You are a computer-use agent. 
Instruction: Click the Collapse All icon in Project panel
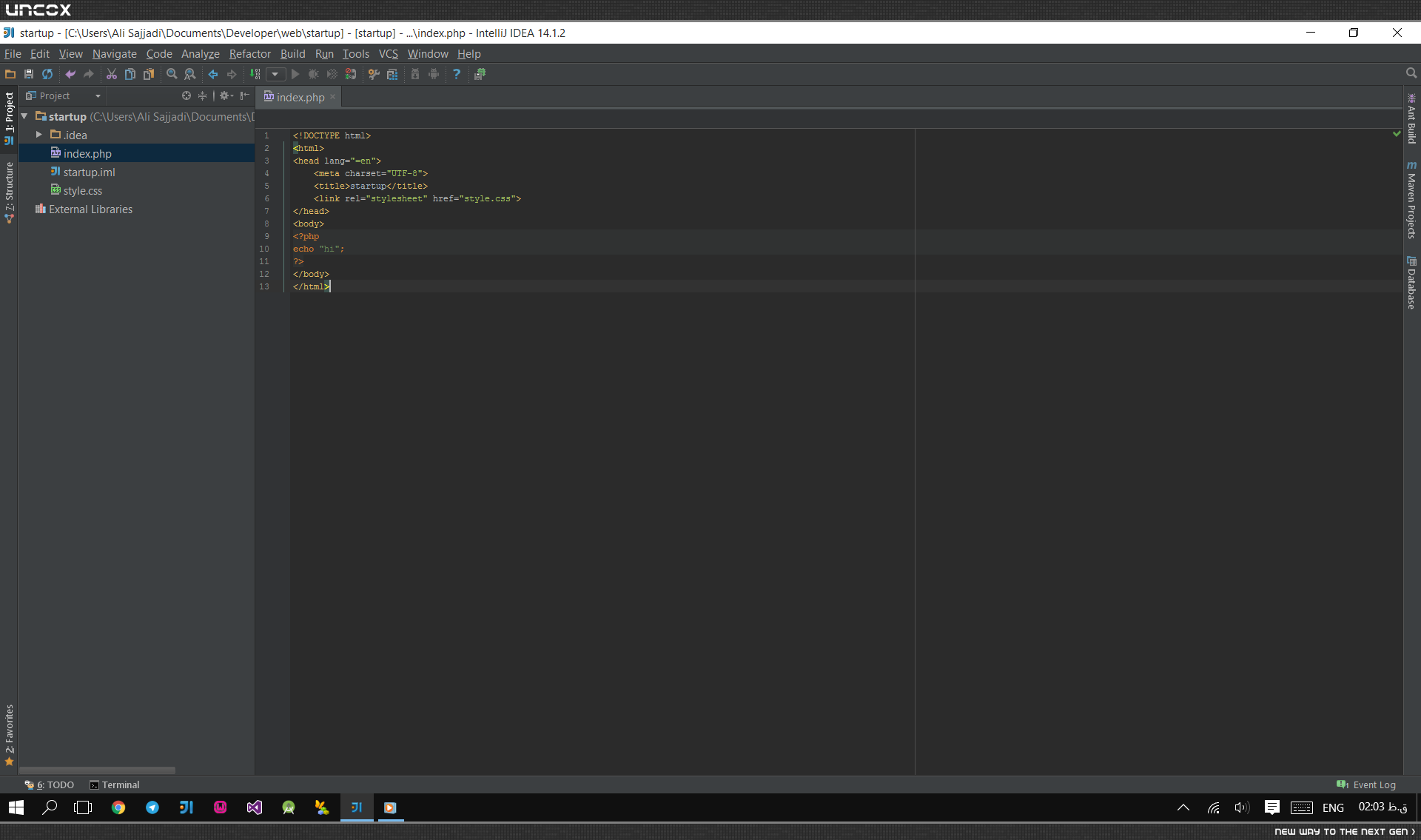(202, 95)
